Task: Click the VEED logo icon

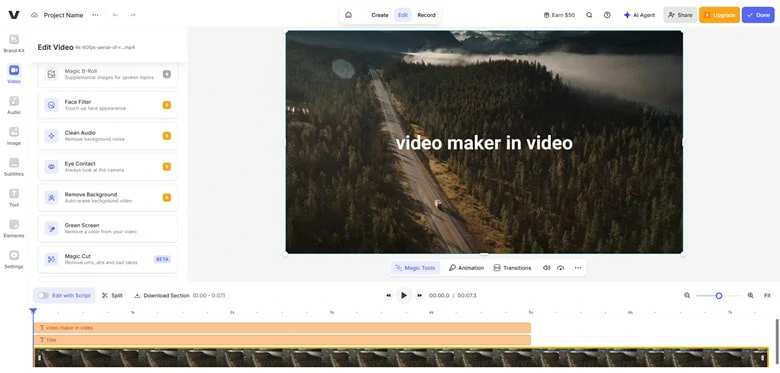Action: coord(14,15)
